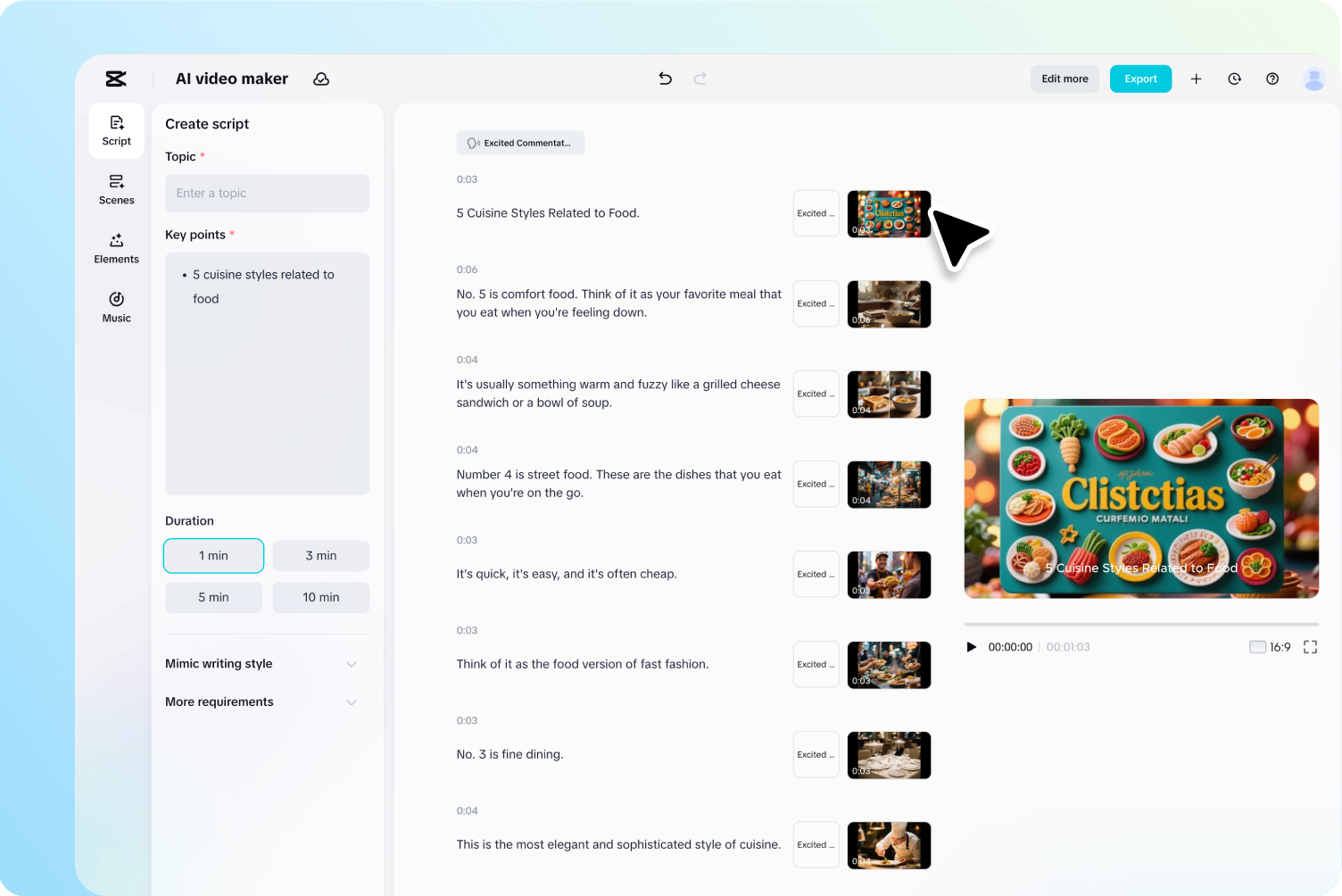Click the street food scene thumbnail
This screenshot has width=1342, height=896.
(889, 484)
